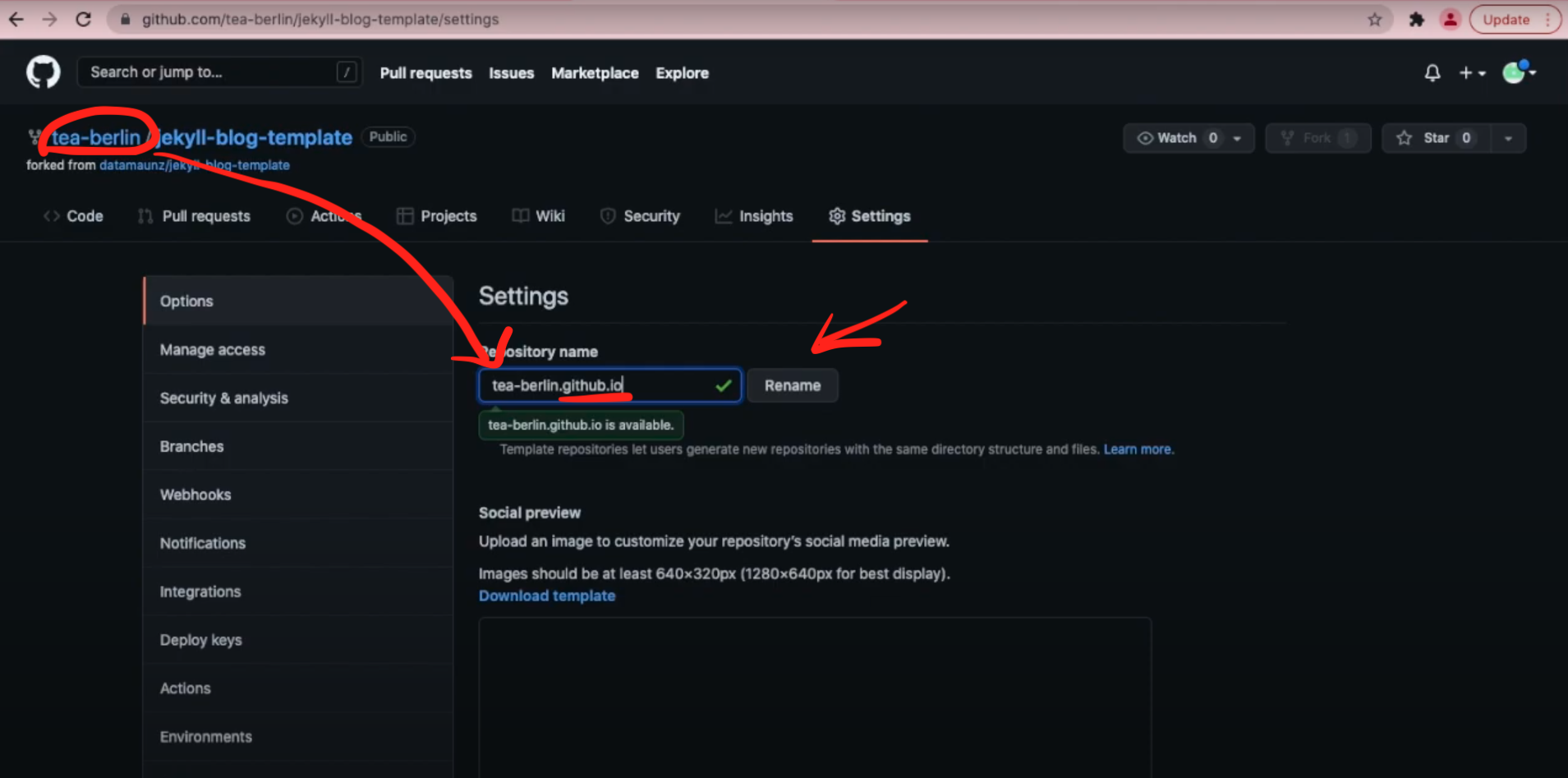1568x778 pixels.
Task: Bookmark page with star icon in address bar
Action: [x=1374, y=20]
